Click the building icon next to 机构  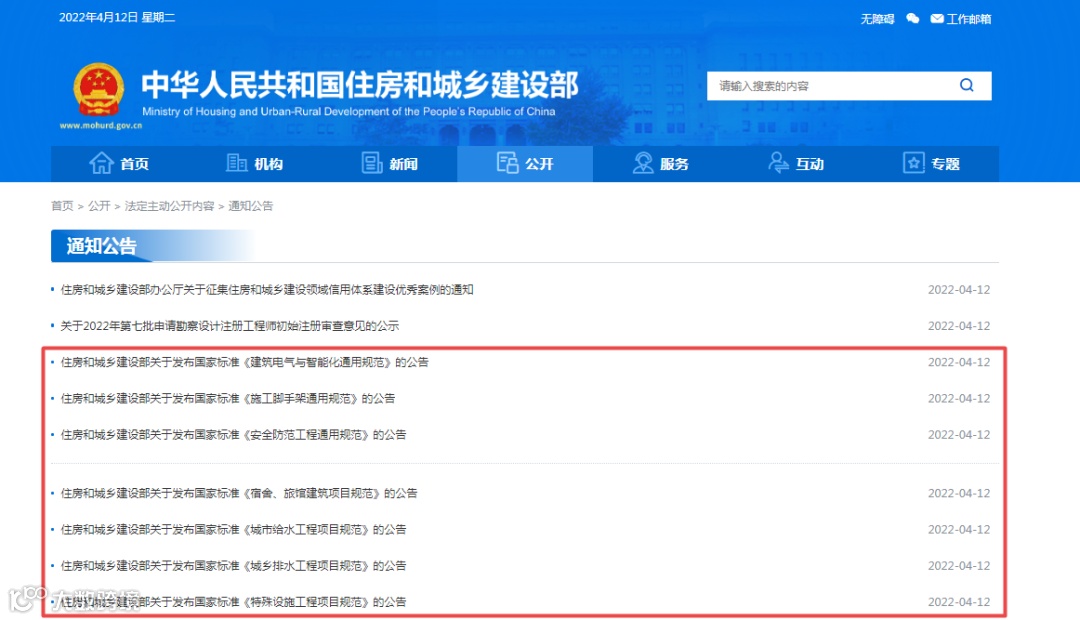point(236,163)
